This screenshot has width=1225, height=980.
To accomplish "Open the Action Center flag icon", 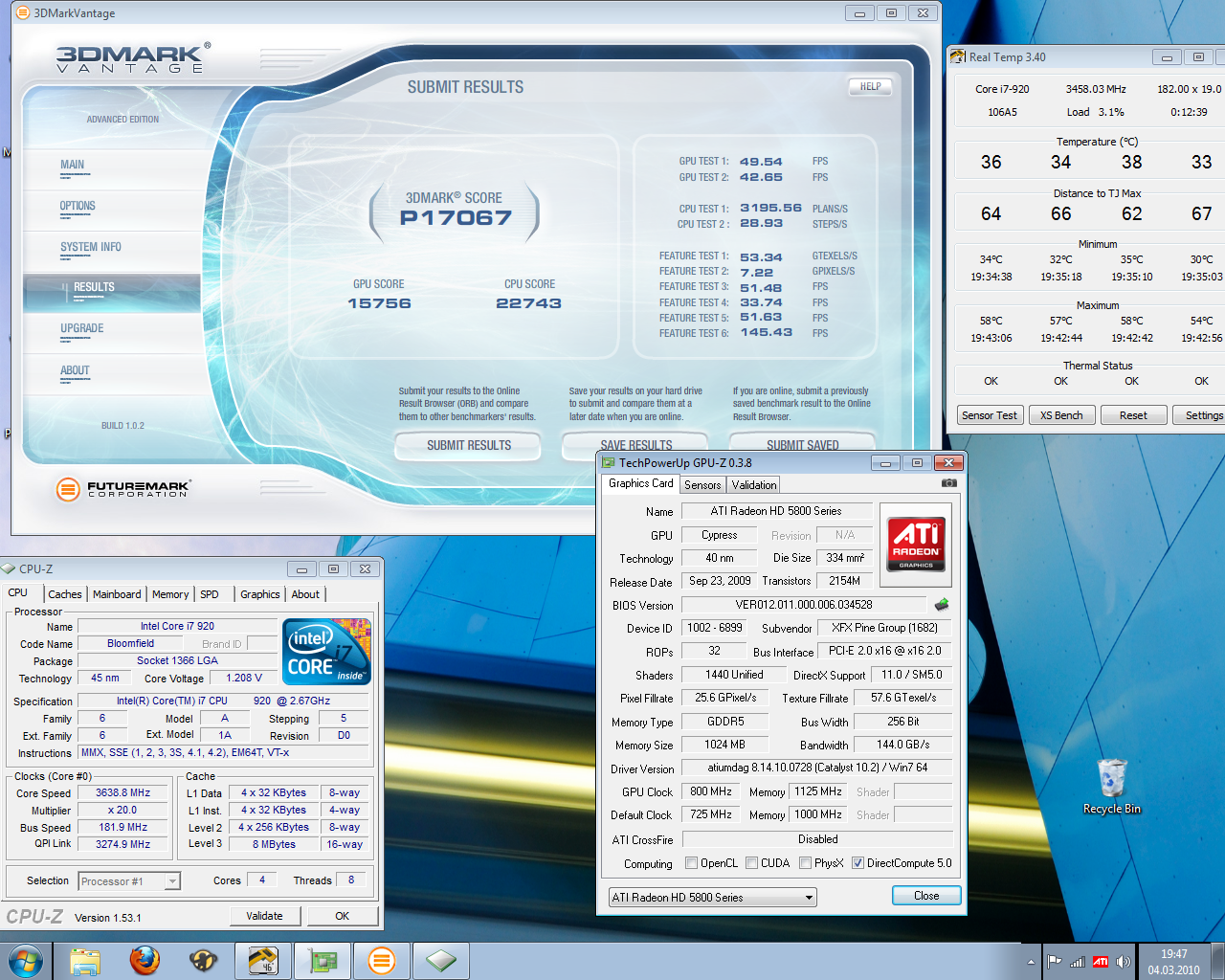I will coord(1055,962).
